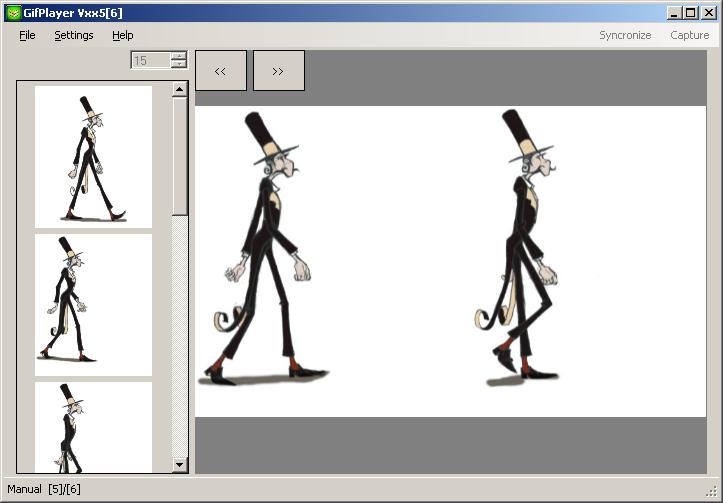Close the GifPlayer window

coord(709,13)
